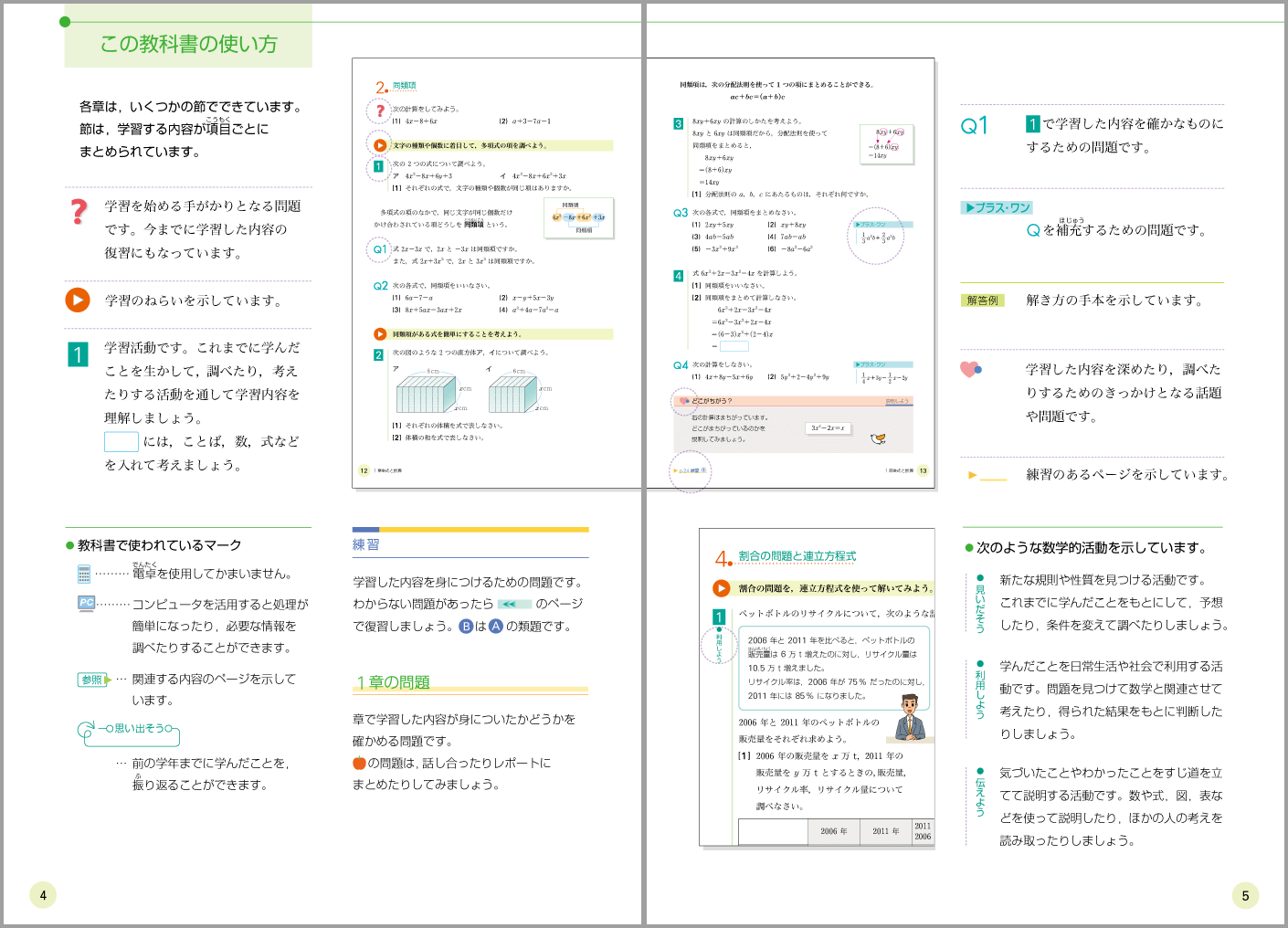Click the 1章の問題 section heading
The height and width of the screenshot is (928, 1288).
tap(393, 682)
